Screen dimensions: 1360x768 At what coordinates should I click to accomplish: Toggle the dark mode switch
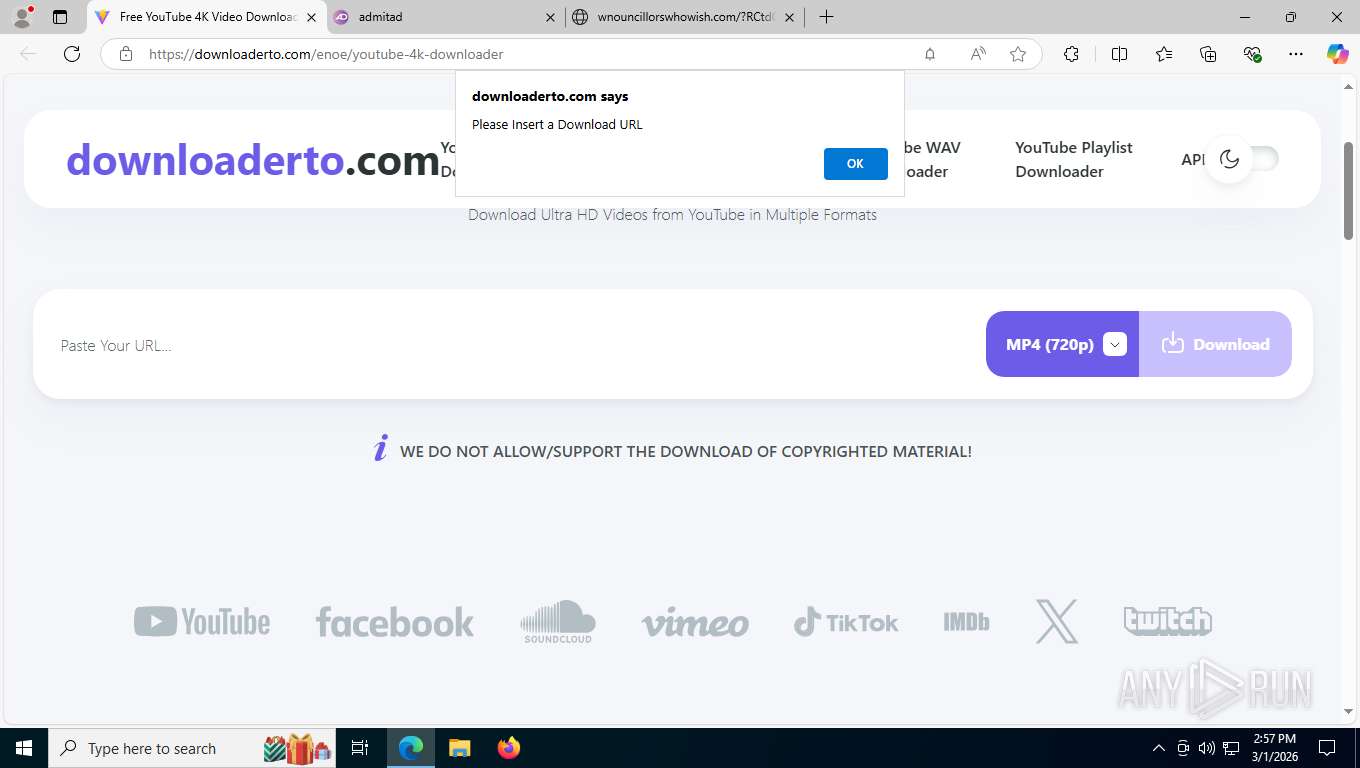(x=1242, y=159)
